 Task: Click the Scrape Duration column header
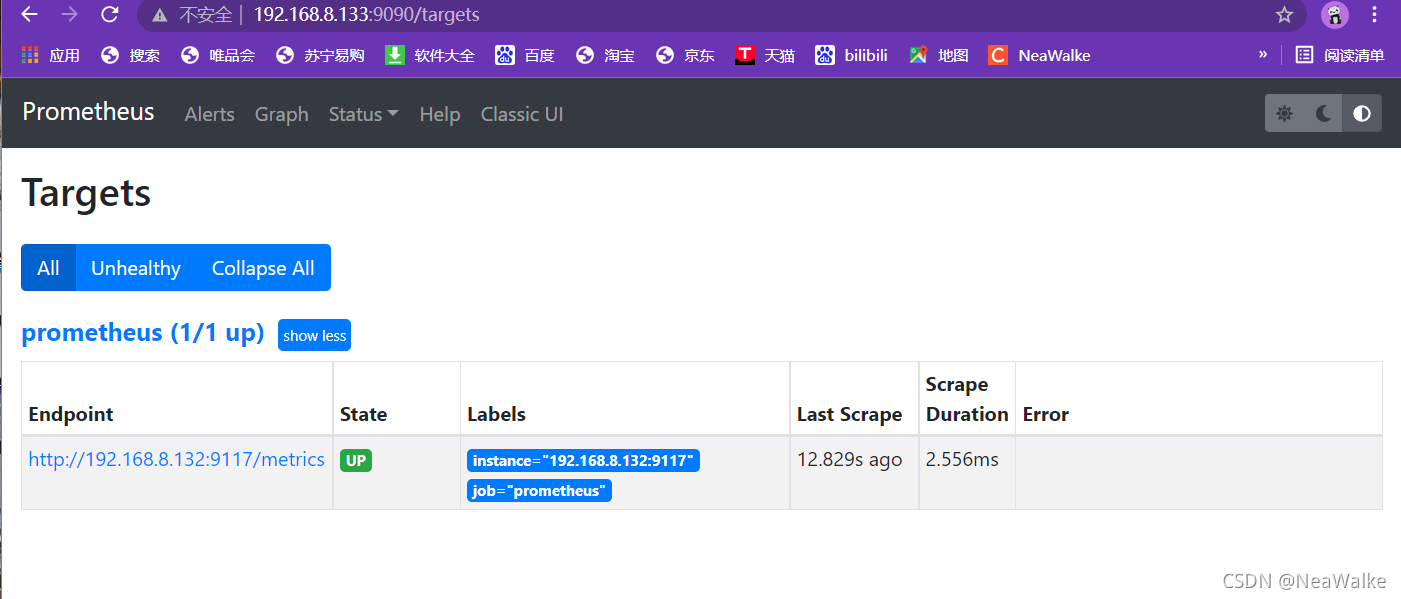967,399
